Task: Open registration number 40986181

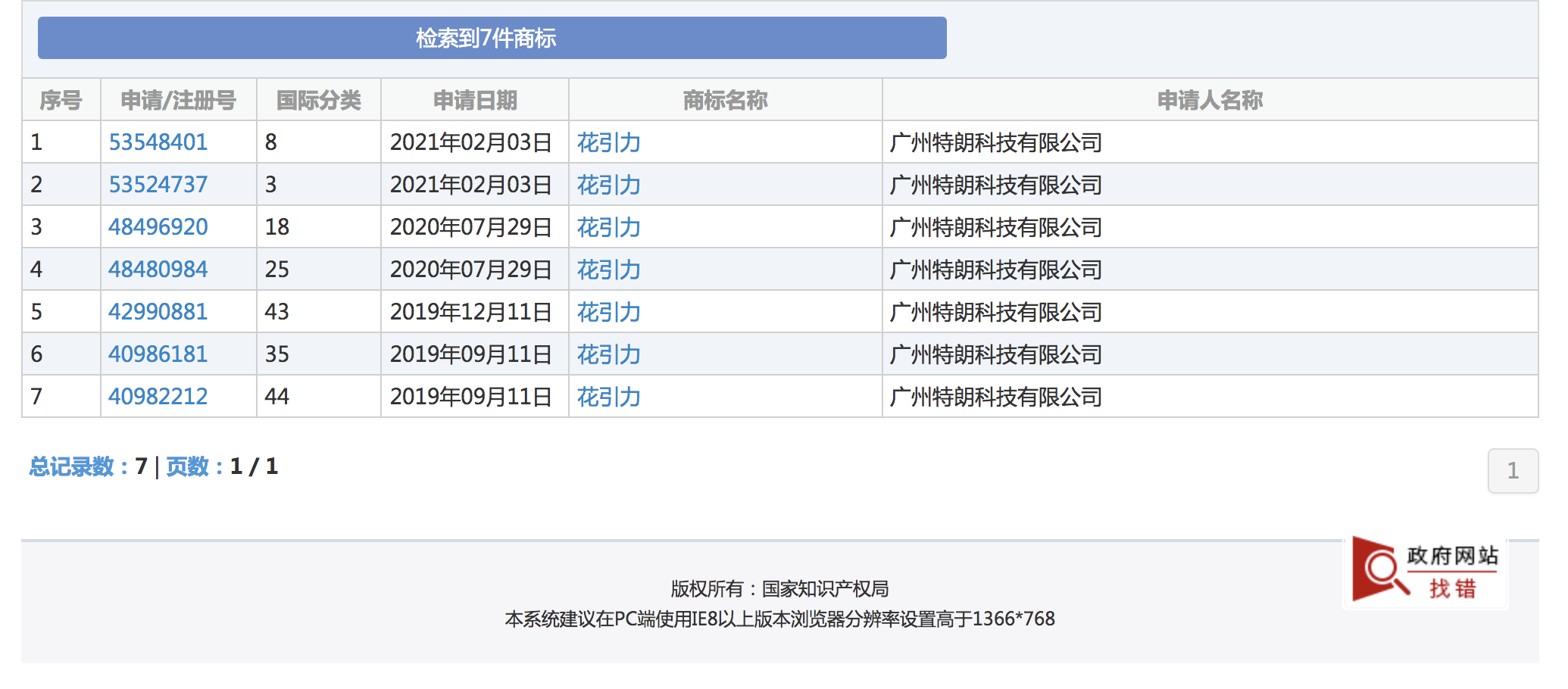Action: tap(158, 354)
